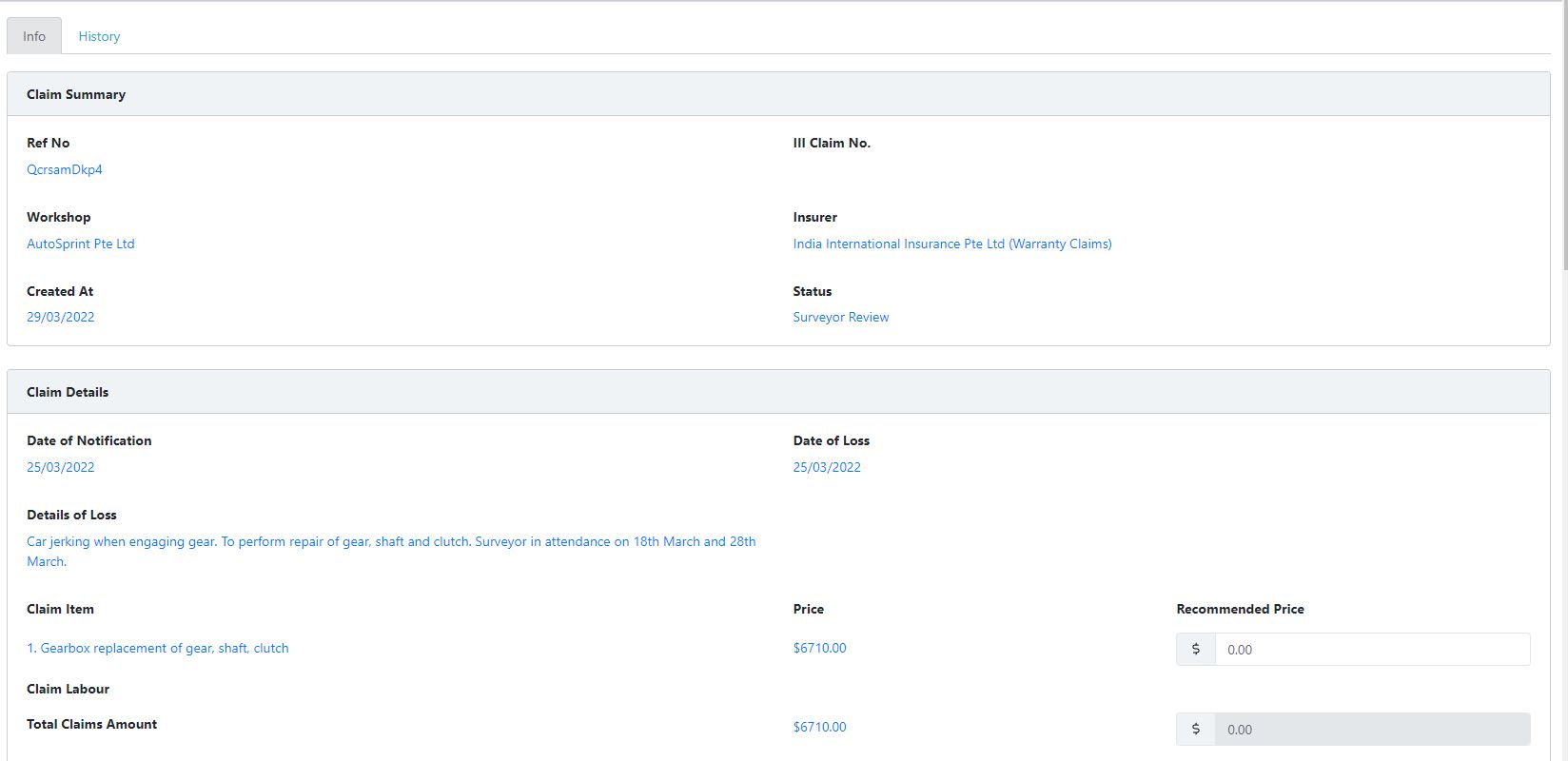Screen dimensions: 1568x761
Task: Click the Total Claims Amount $6710.00 value
Action: 819,727
